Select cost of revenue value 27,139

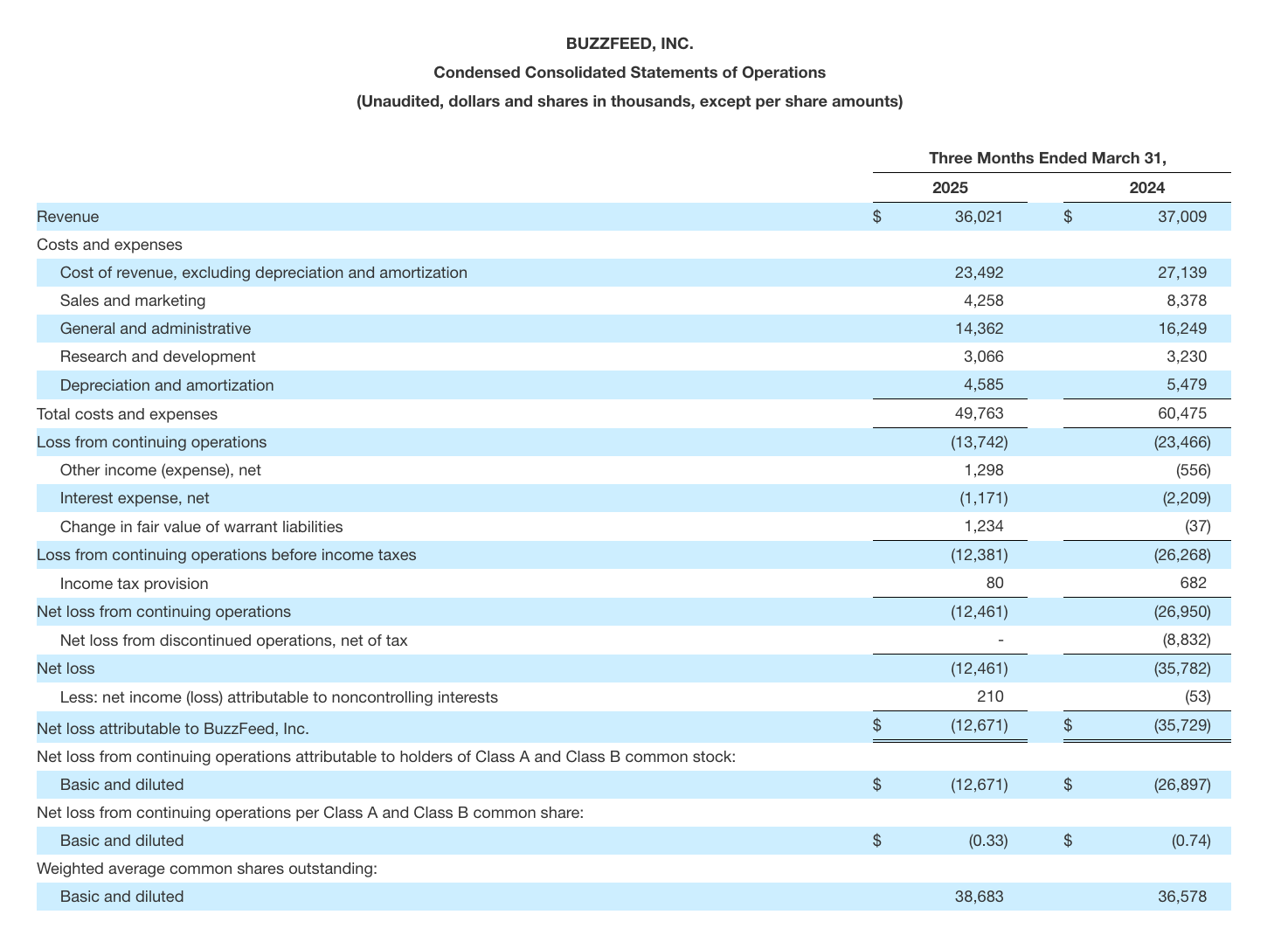1182,273
